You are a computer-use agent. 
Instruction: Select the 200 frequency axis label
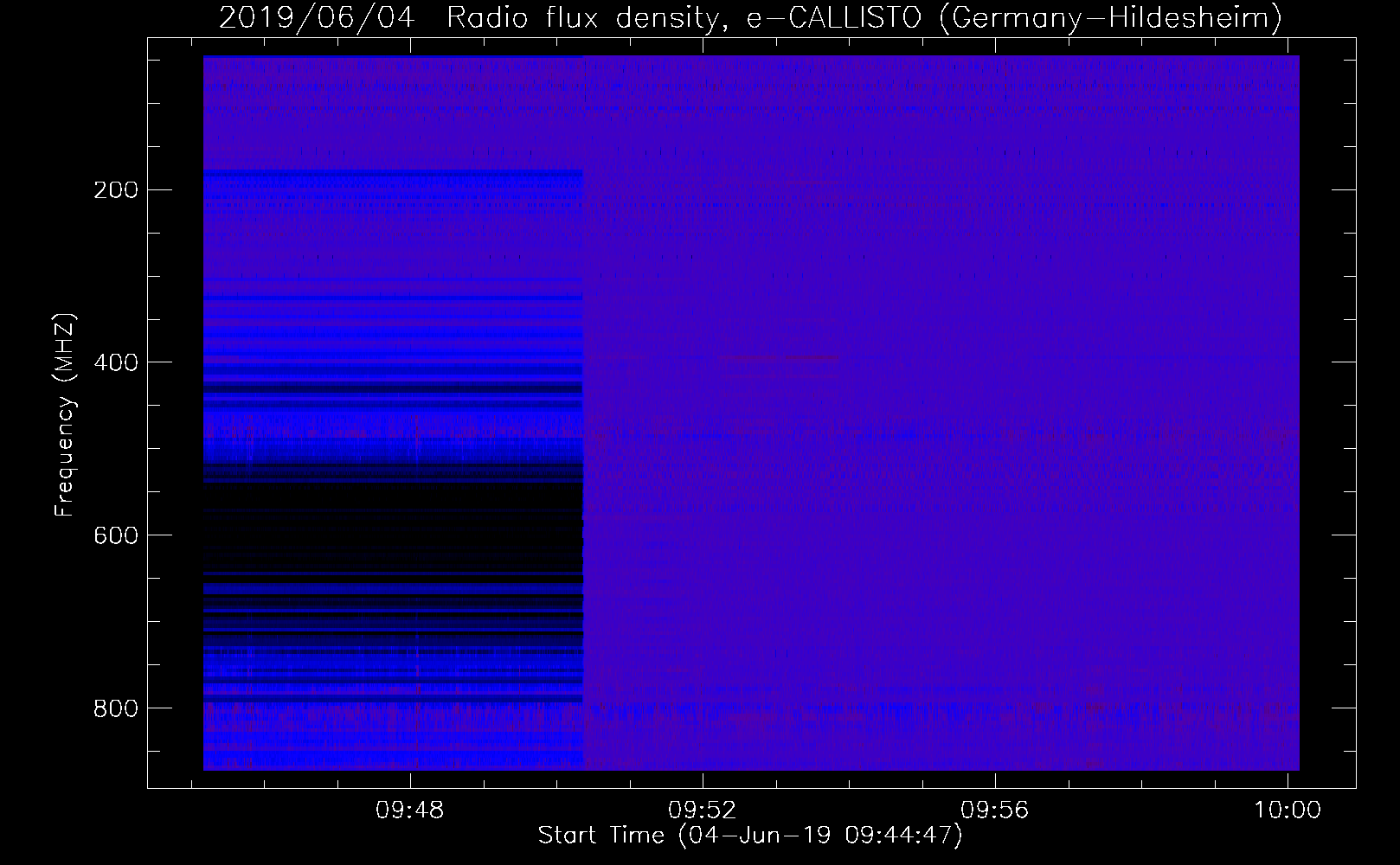tap(116, 190)
